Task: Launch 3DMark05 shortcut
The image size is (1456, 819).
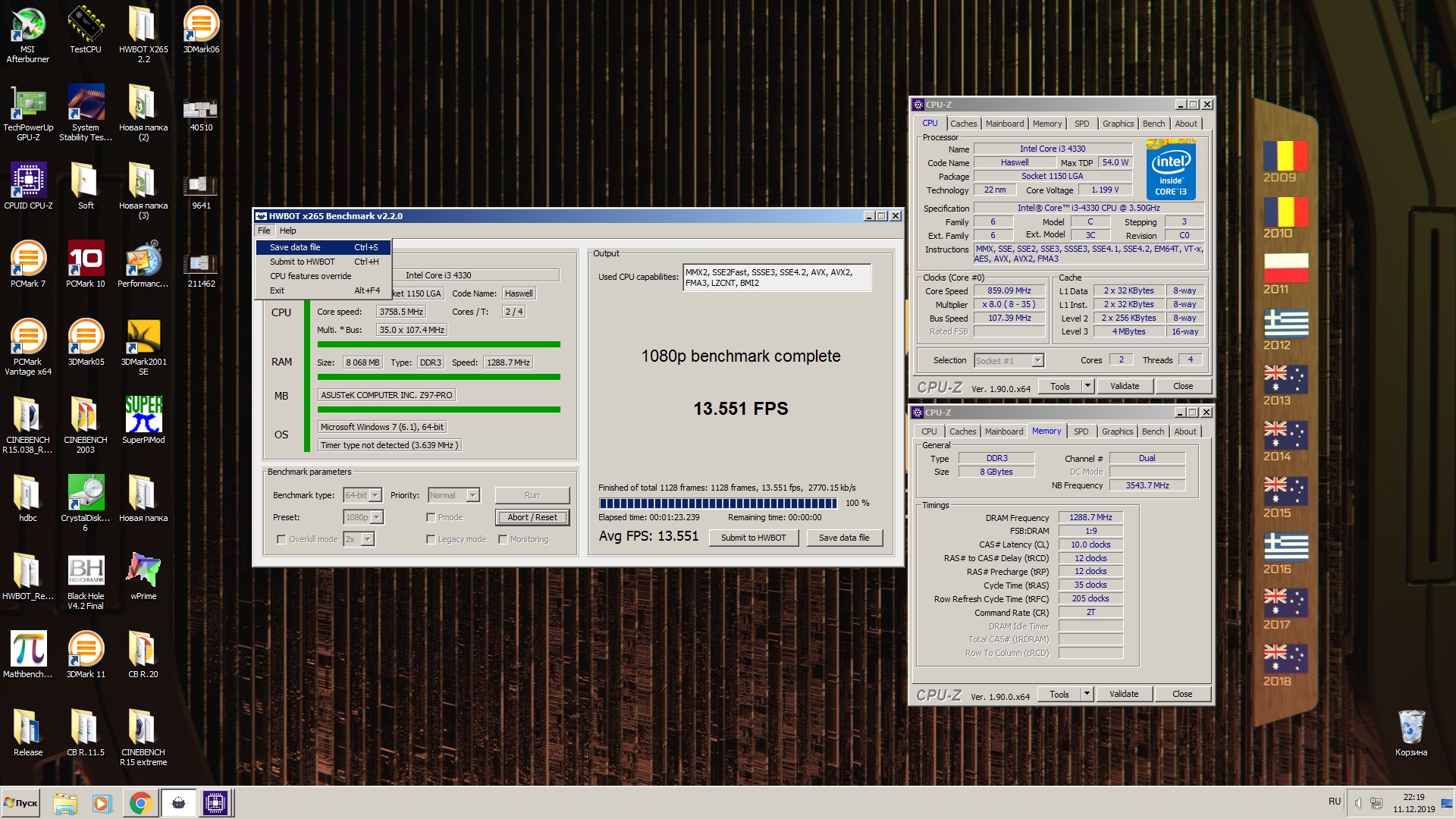Action: click(x=86, y=342)
